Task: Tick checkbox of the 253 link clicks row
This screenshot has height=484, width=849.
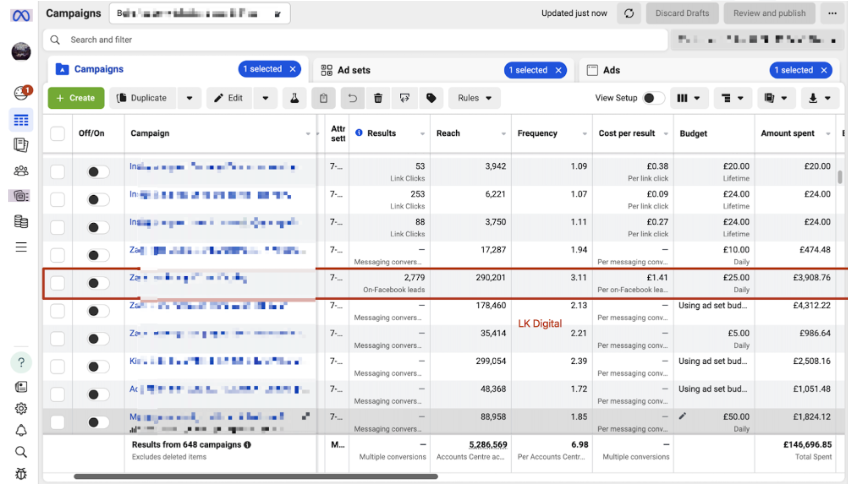Action: (x=57, y=199)
